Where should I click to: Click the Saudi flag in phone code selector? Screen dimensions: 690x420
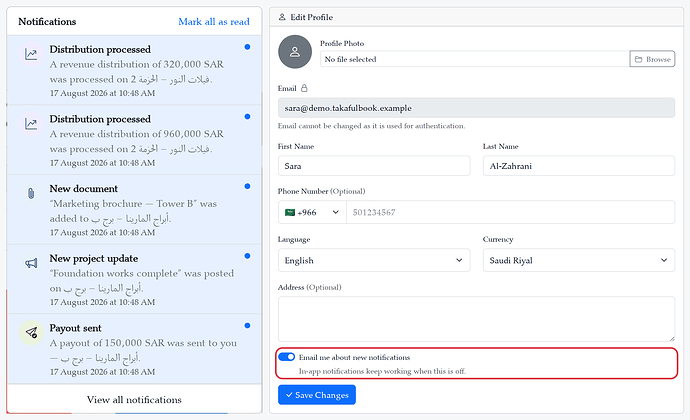click(290, 212)
